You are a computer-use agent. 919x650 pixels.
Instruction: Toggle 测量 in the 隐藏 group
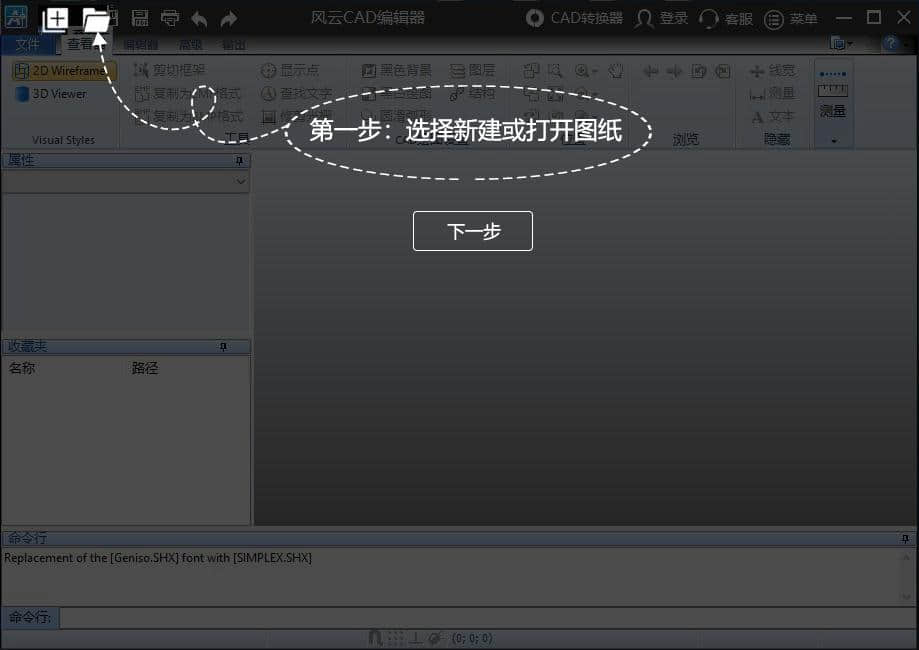click(772, 94)
